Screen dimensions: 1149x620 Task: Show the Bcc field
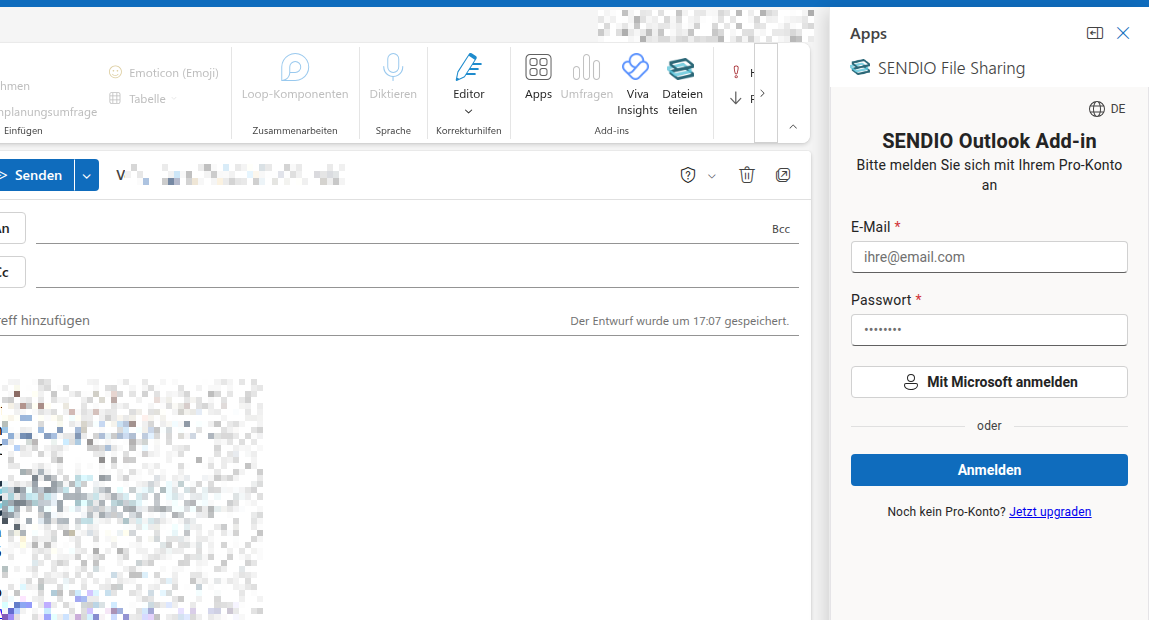781,229
